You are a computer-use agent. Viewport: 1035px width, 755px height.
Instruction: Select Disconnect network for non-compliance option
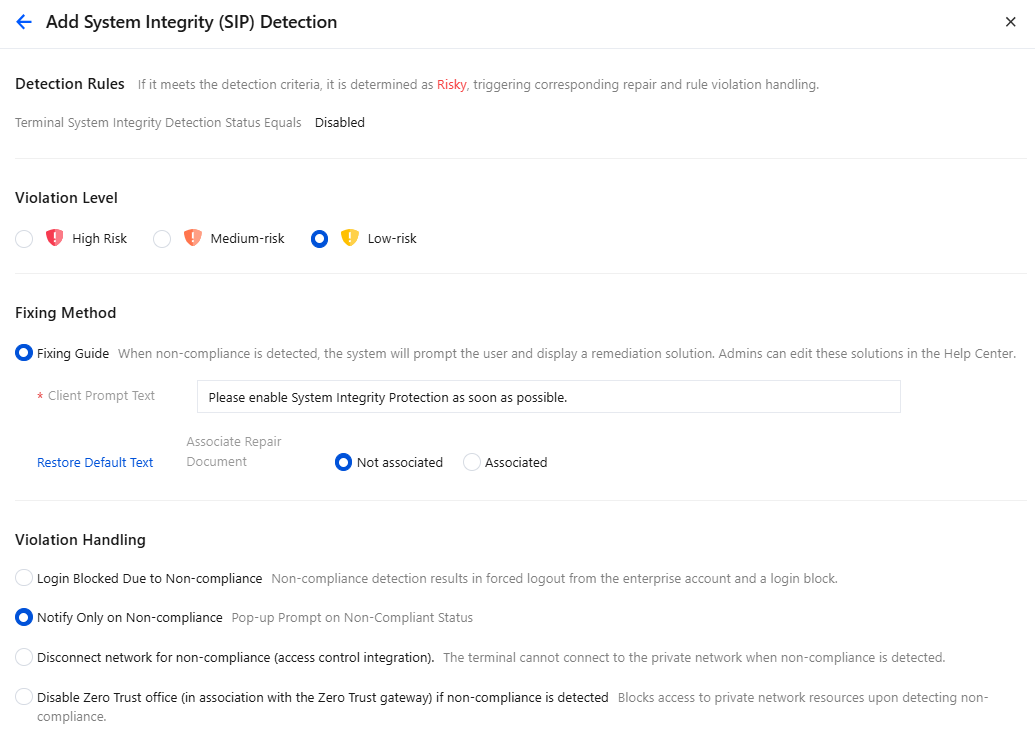coord(24,657)
